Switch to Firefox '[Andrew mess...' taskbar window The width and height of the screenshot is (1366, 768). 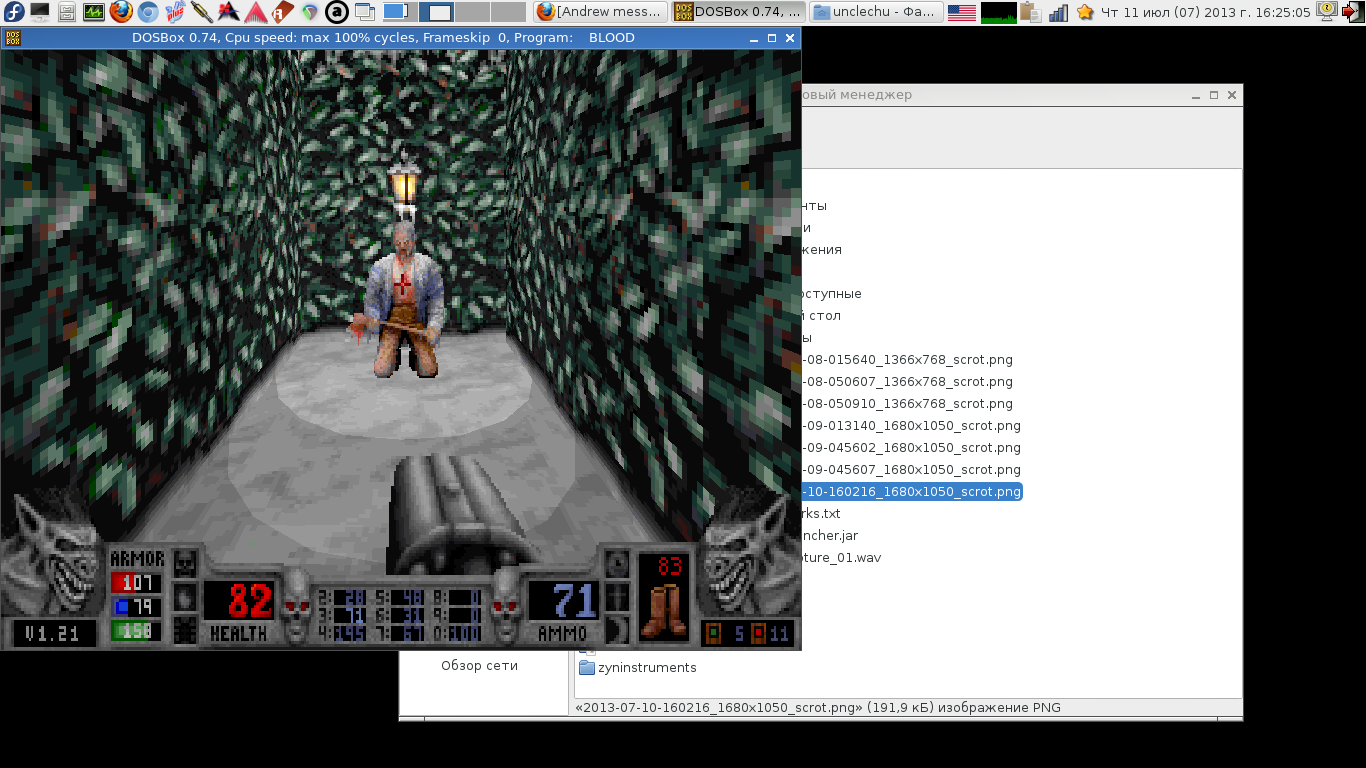pos(600,12)
